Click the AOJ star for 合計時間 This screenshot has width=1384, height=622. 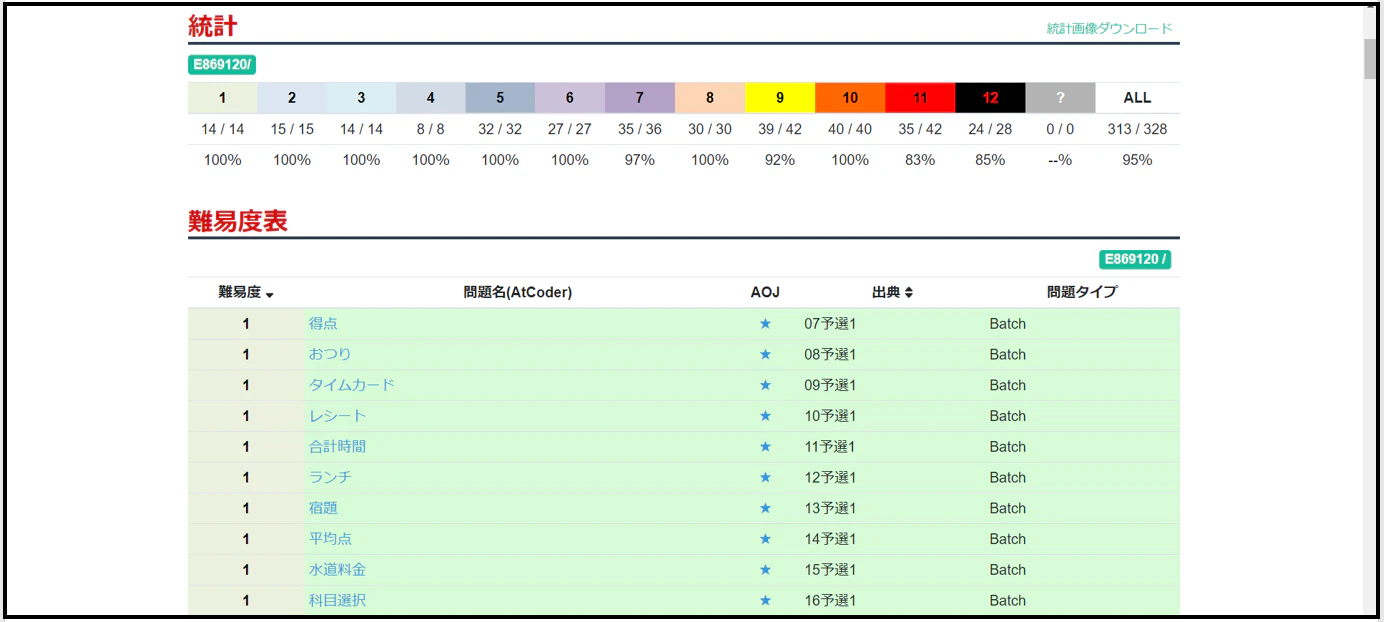pyautogui.click(x=765, y=447)
